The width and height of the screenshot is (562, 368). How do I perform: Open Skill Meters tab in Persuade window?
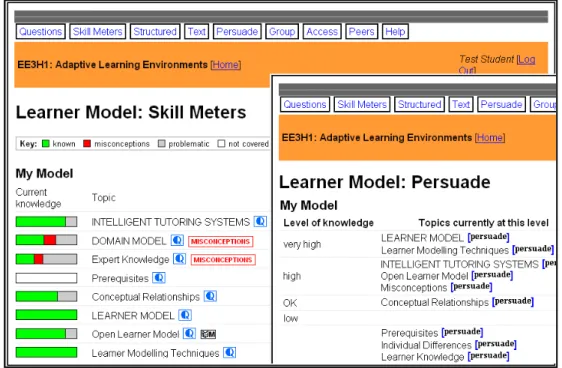362,104
